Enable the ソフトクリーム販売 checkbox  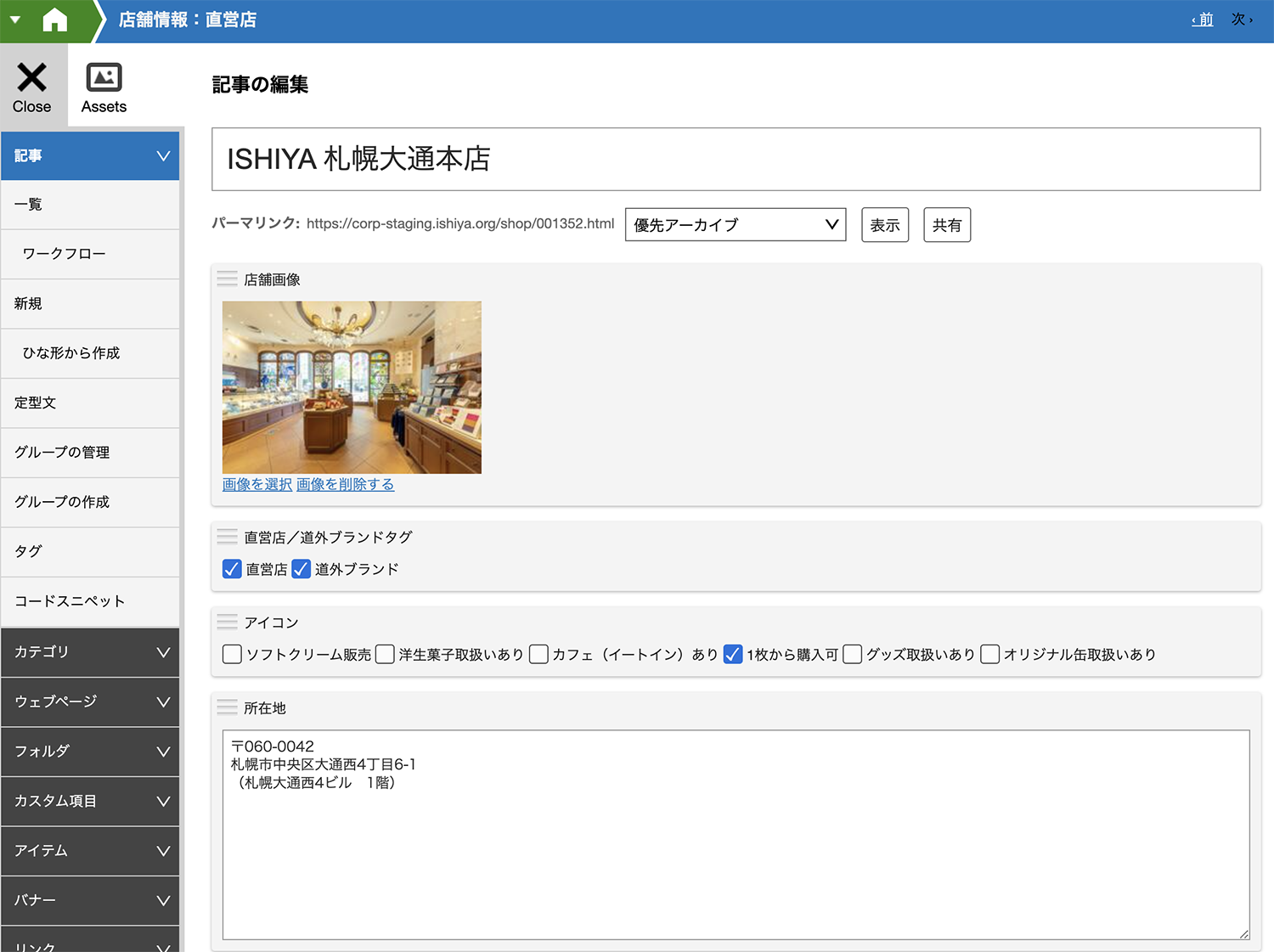(232, 654)
